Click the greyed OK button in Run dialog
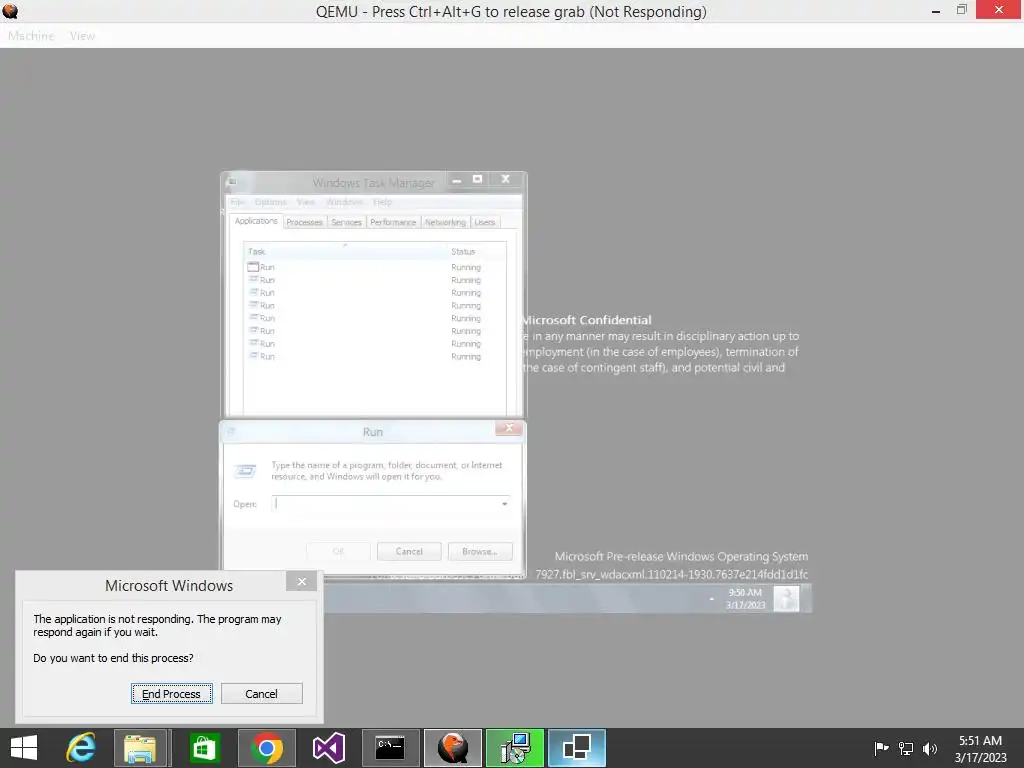This screenshot has width=1024, height=768. pos(338,551)
